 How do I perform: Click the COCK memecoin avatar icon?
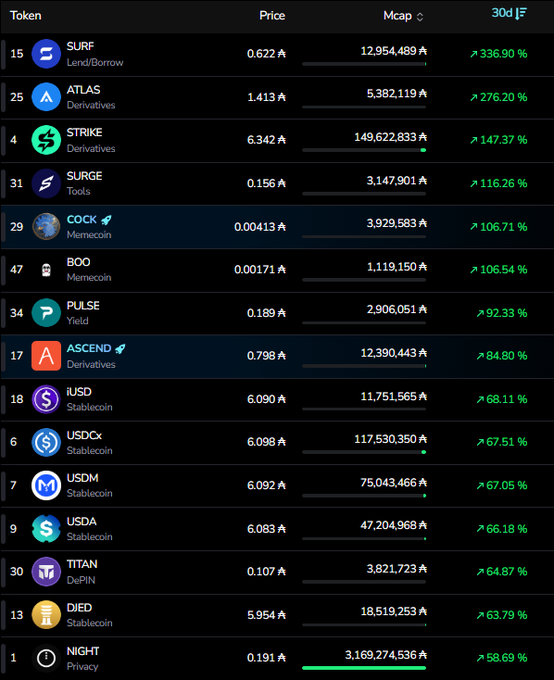(46, 226)
